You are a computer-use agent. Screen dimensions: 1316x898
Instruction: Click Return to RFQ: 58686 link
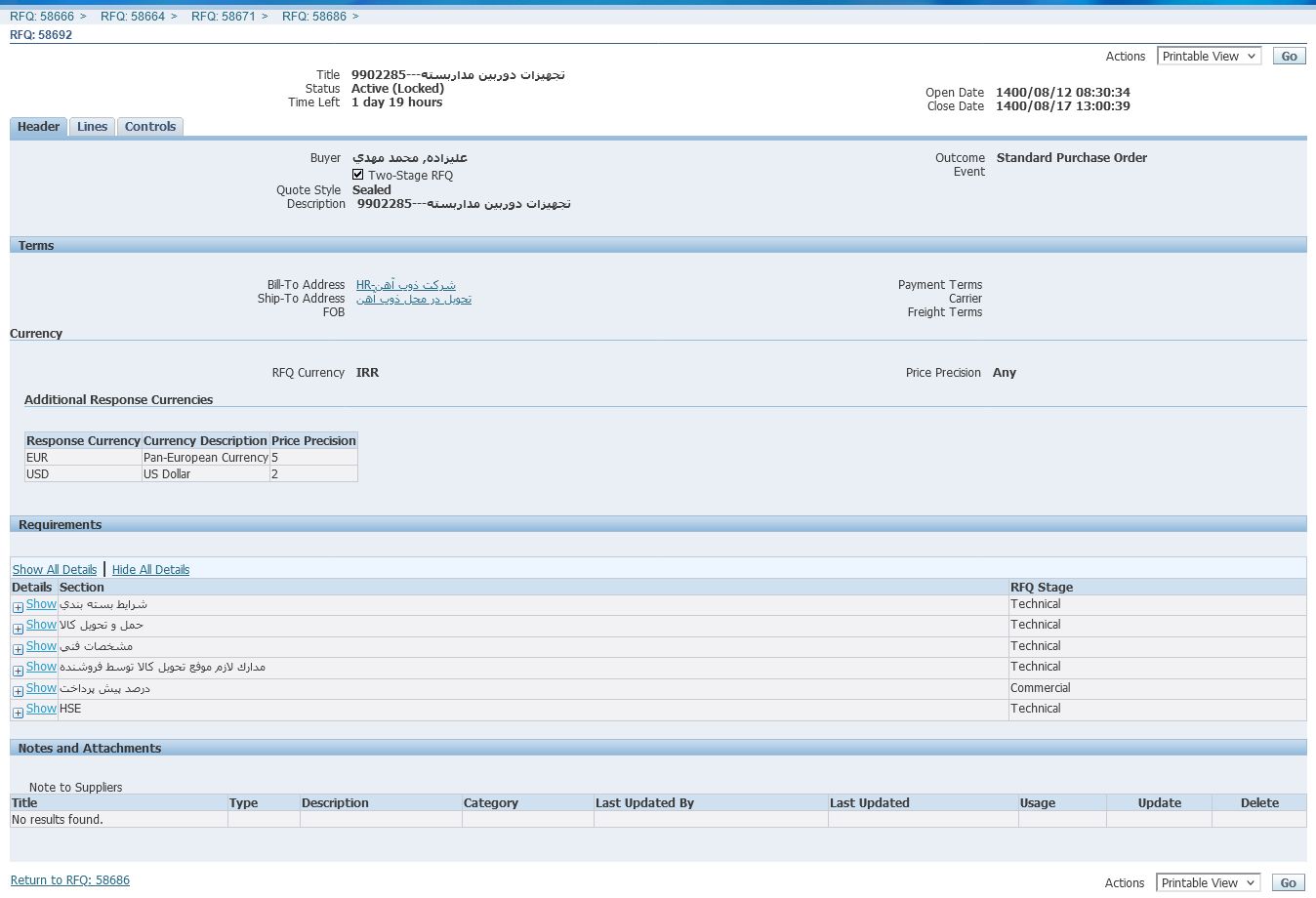(x=70, y=880)
